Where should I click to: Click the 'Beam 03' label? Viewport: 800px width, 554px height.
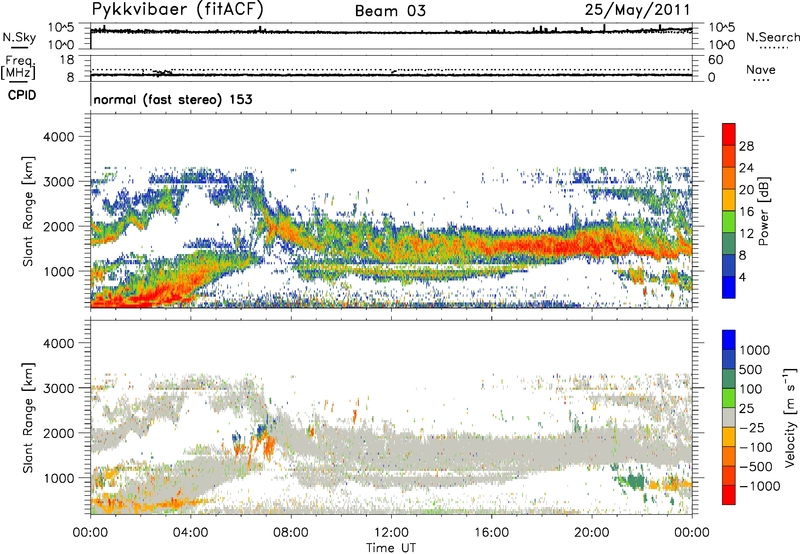(x=390, y=11)
